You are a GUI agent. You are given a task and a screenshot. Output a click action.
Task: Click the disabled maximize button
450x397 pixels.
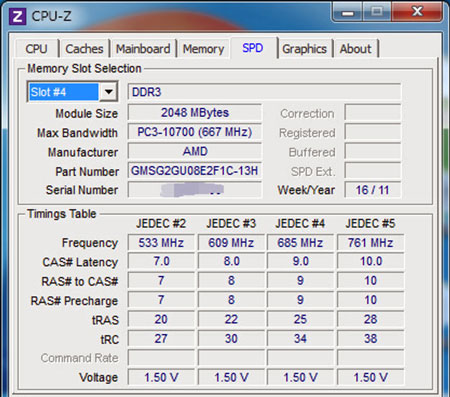coord(377,12)
